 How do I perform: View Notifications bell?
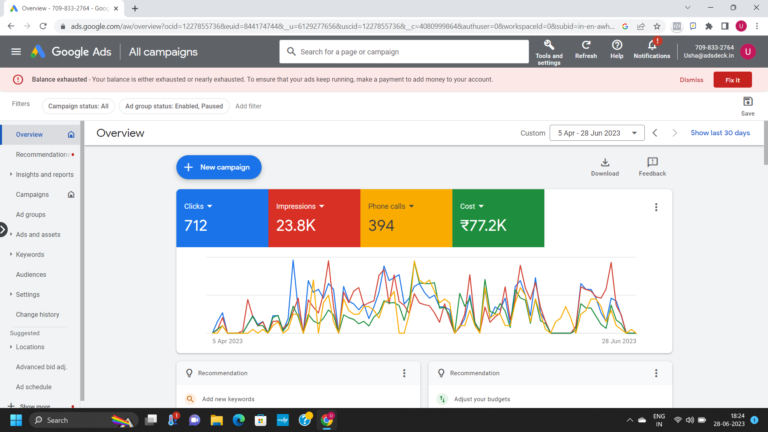(x=651, y=50)
